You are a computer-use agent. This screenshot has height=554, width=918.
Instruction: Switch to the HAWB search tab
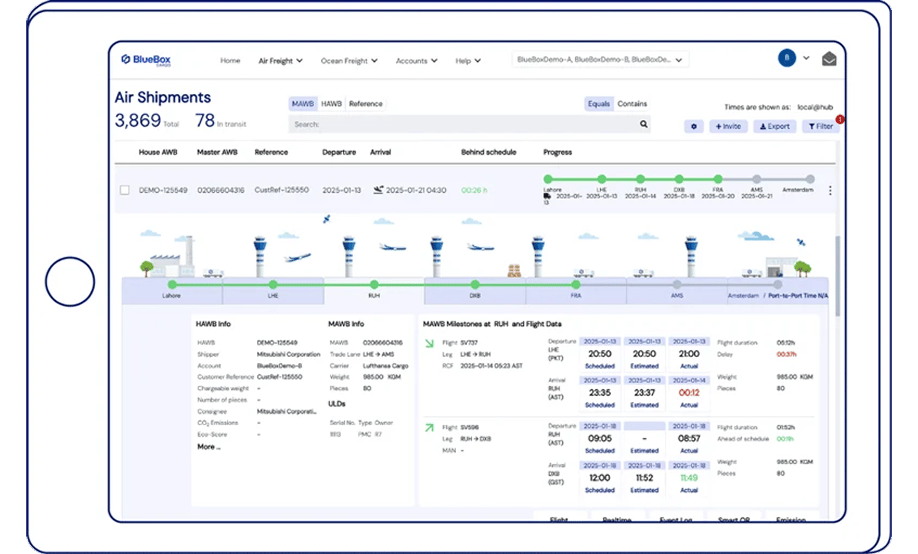pyautogui.click(x=331, y=104)
